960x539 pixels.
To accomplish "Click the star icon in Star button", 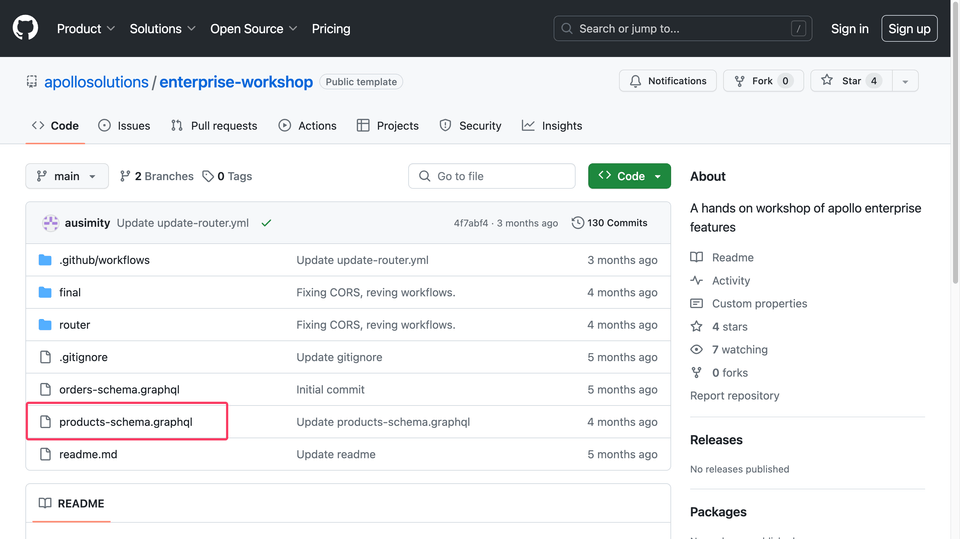I will [x=827, y=80].
